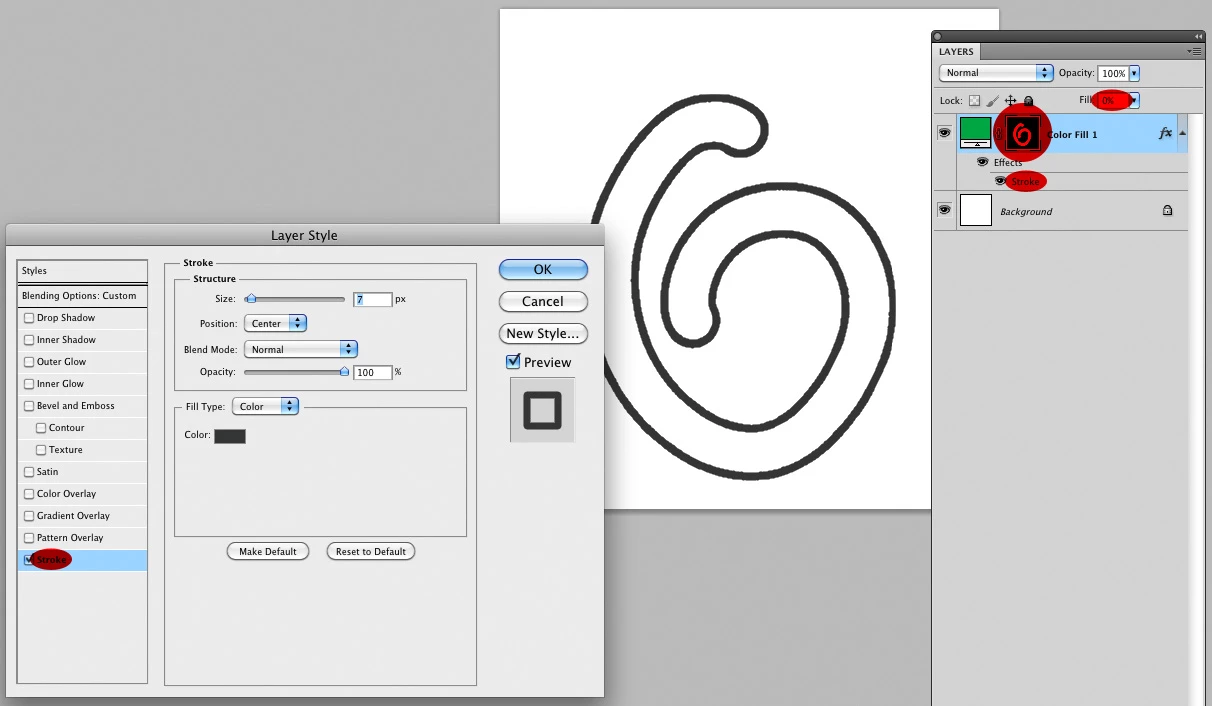
Task: Select the green Color Fill 1 layer thumbnail
Action: click(x=975, y=133)
